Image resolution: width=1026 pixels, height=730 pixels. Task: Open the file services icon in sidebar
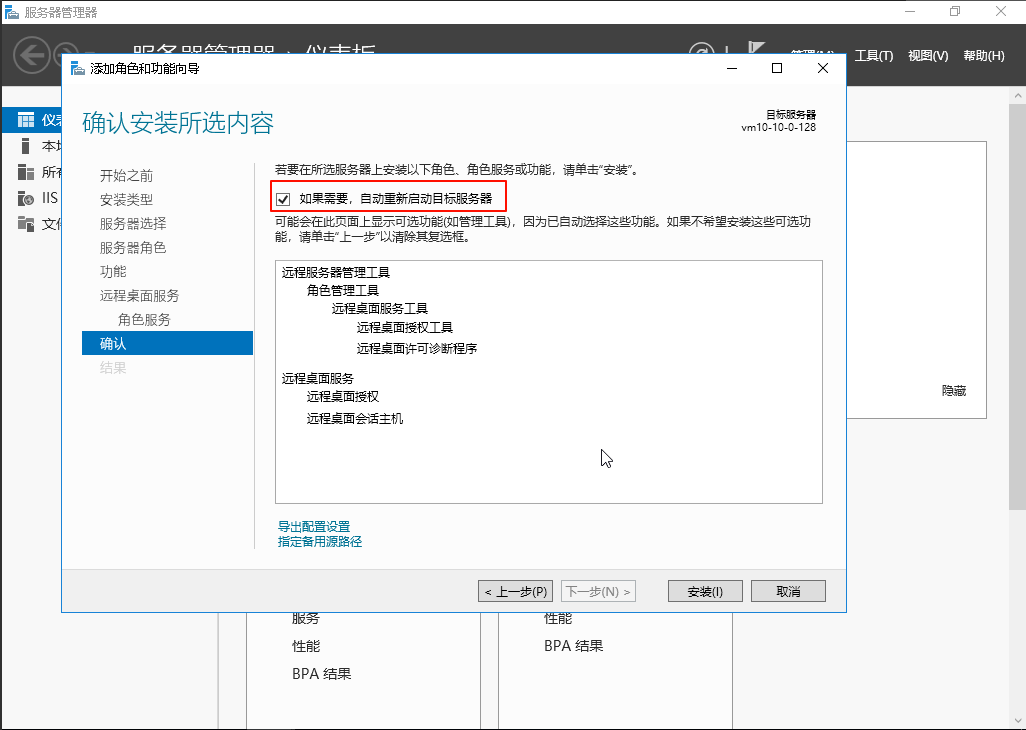[25, 223]
